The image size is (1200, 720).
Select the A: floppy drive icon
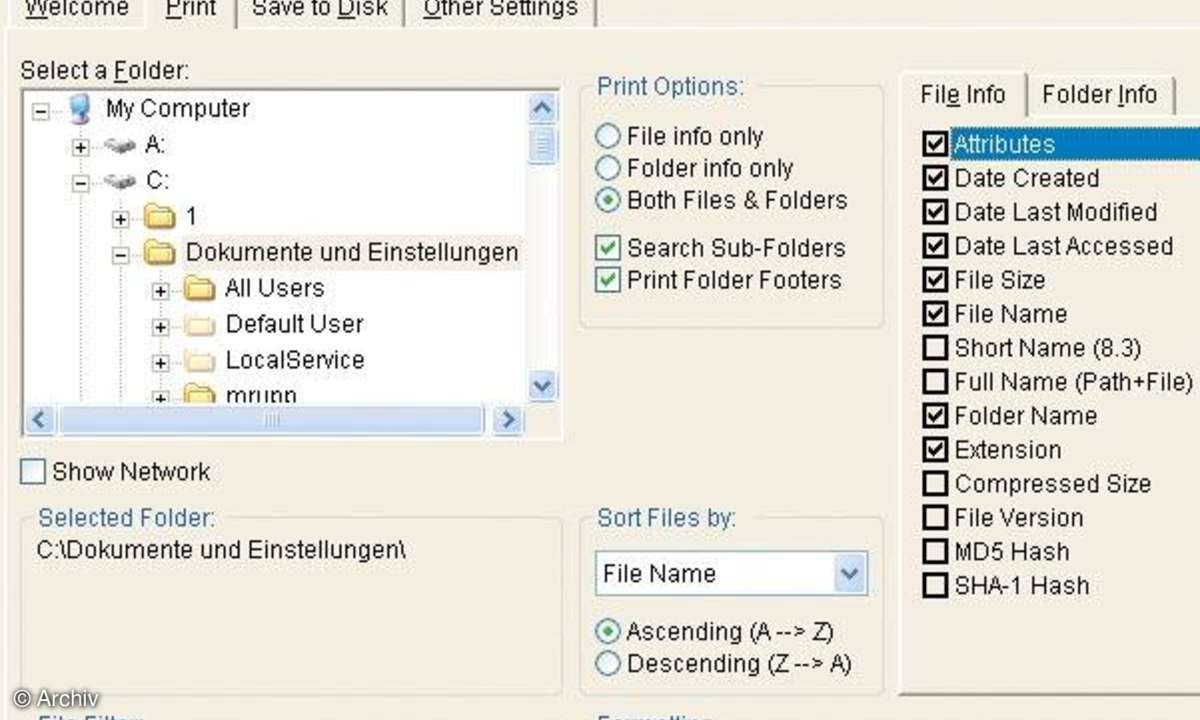pos(119,147)
